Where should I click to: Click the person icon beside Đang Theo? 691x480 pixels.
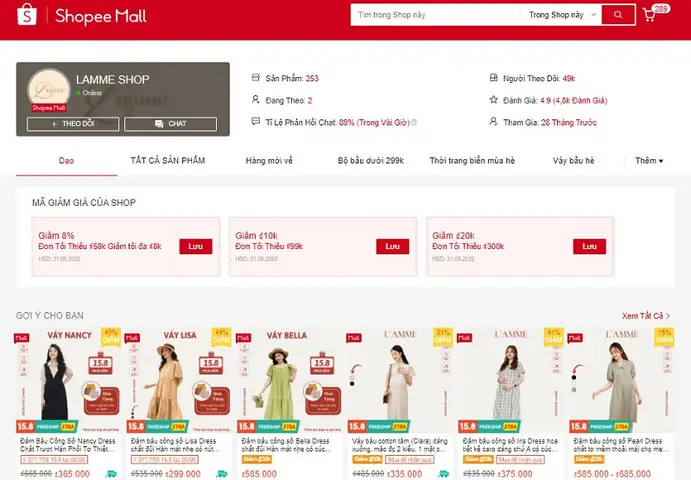coord(256,99)
